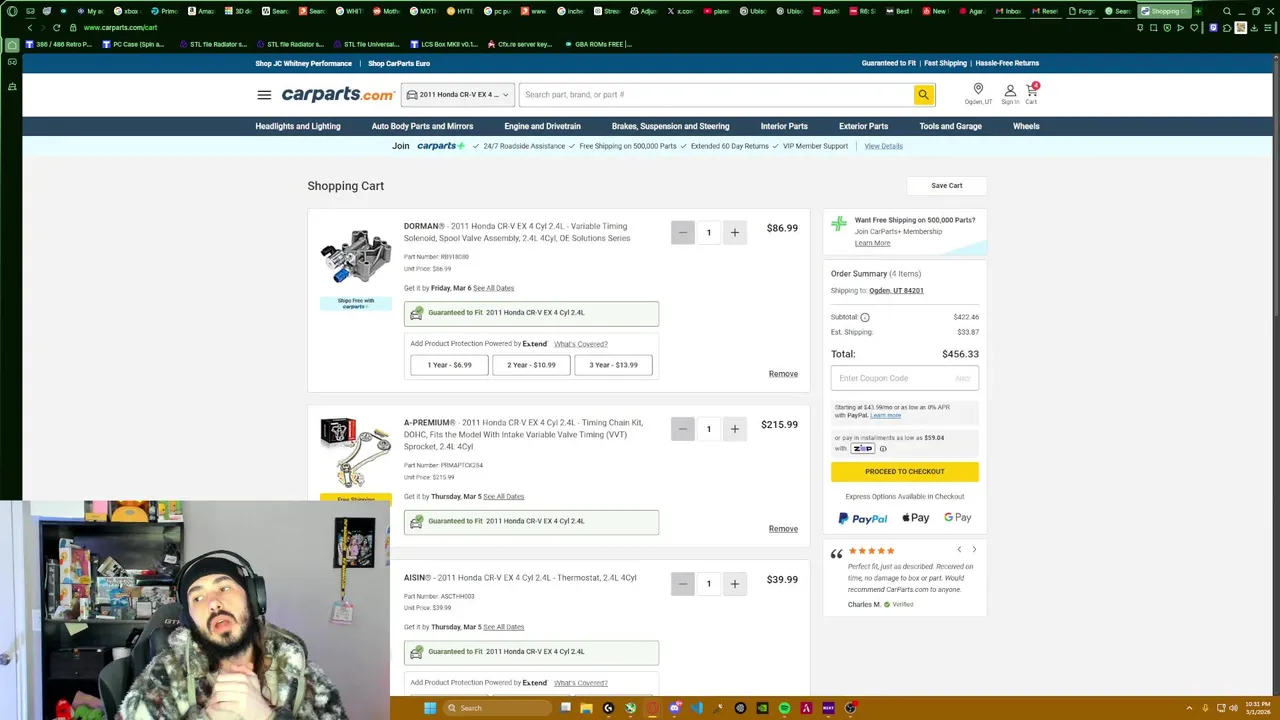The width and height of the screenshot is (1280, 720).
Task: Open Tools and Garage menu
Action: 950,127
